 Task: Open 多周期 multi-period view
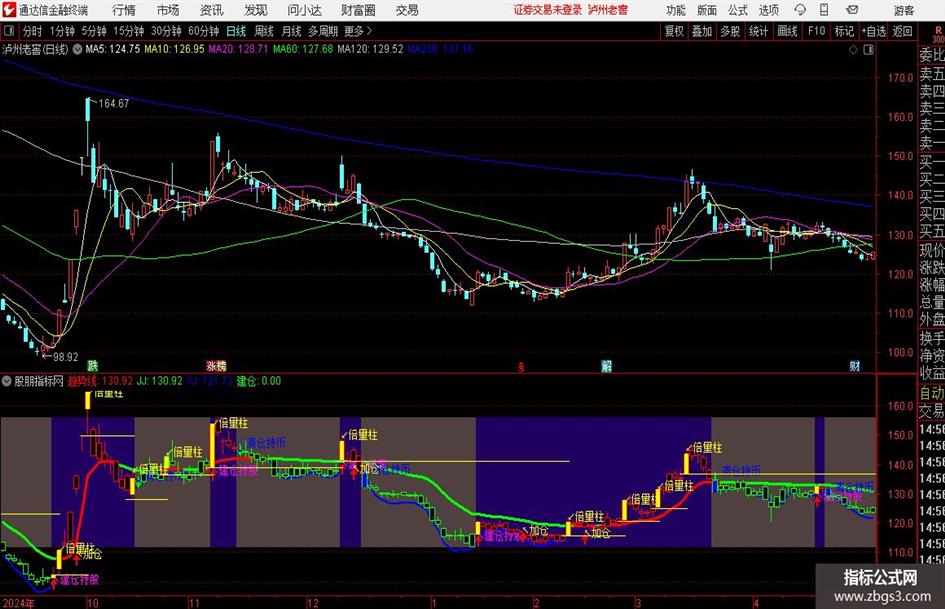tap(323, 31)
